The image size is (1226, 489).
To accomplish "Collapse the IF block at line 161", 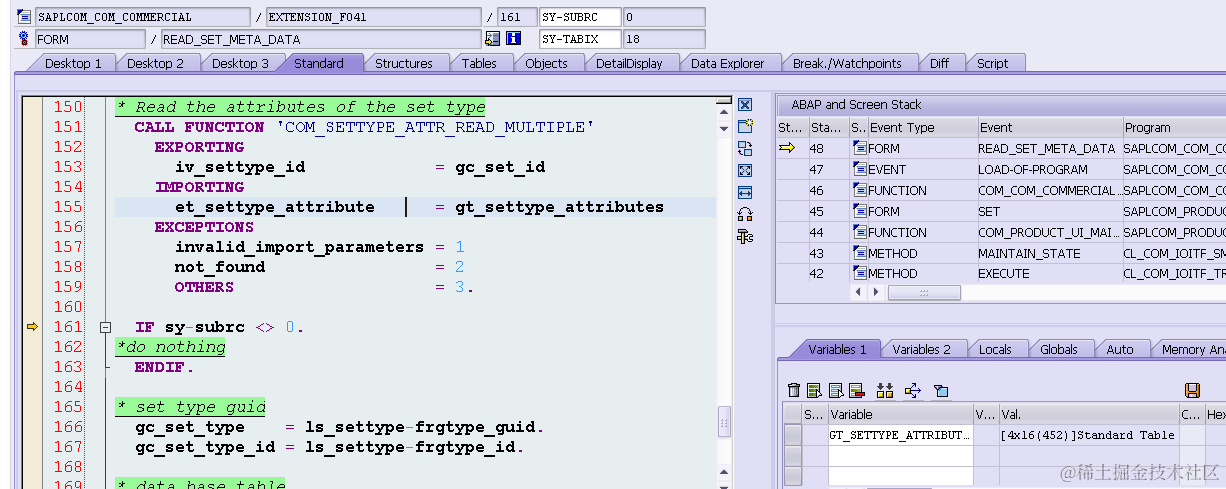I will [104, 327].
